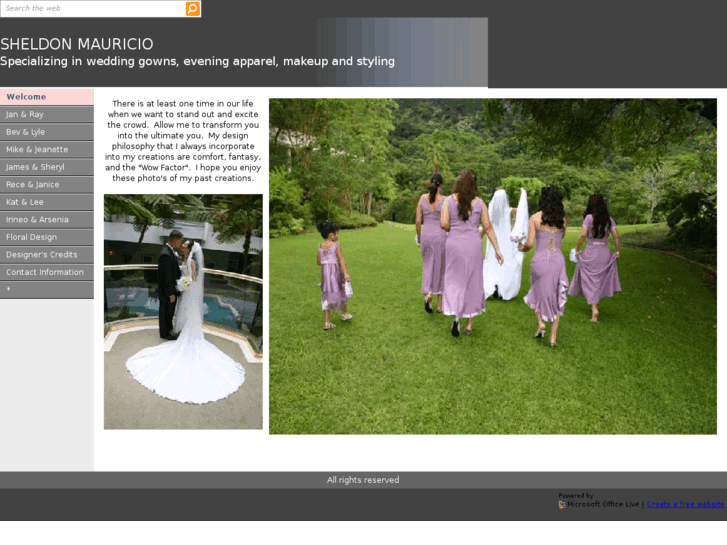Image resolution: width=727 pixels, height=545 pixels.
Task: View the Designer's Credits page
Action: point(47,255)
